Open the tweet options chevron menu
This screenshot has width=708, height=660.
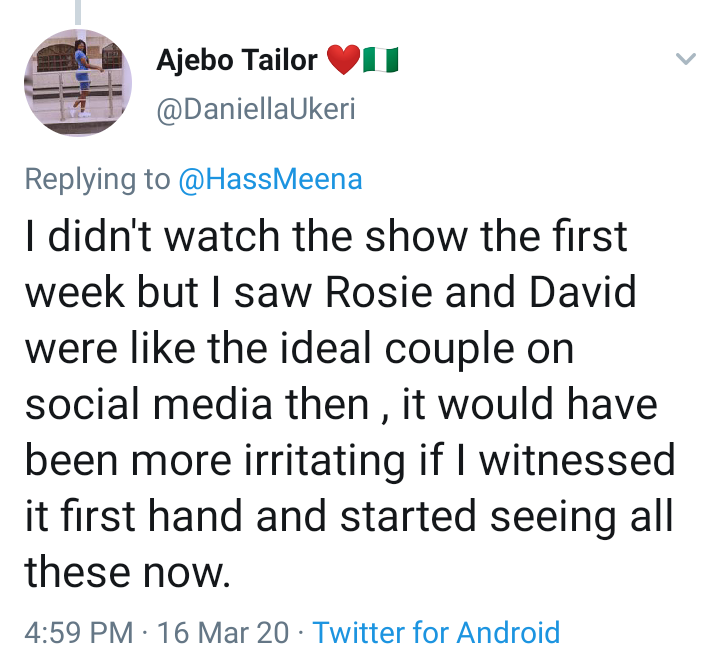coord(685,60)
